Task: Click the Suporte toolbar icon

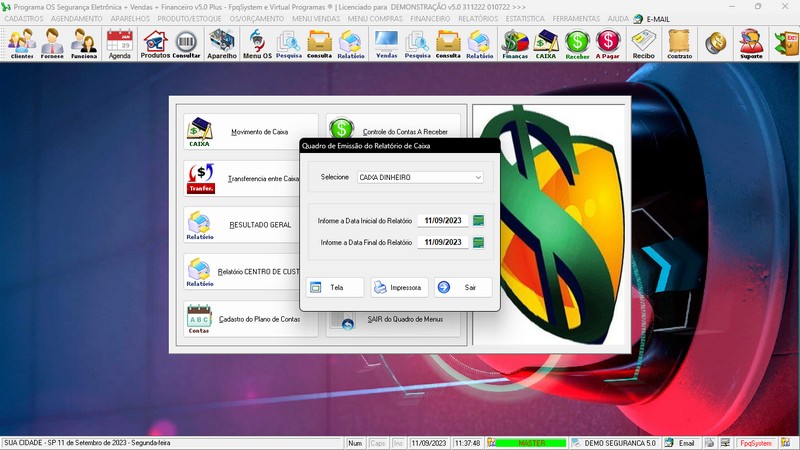Action: 750,44
